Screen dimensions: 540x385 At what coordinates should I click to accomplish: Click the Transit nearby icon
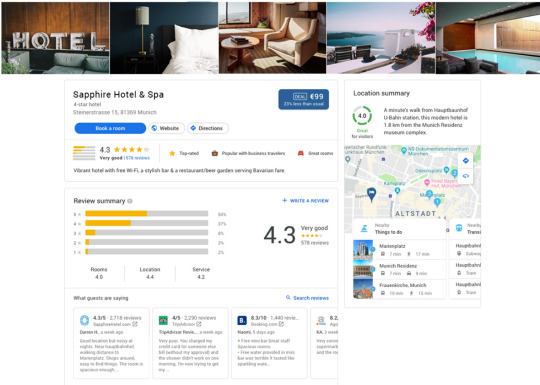[459, 228]
